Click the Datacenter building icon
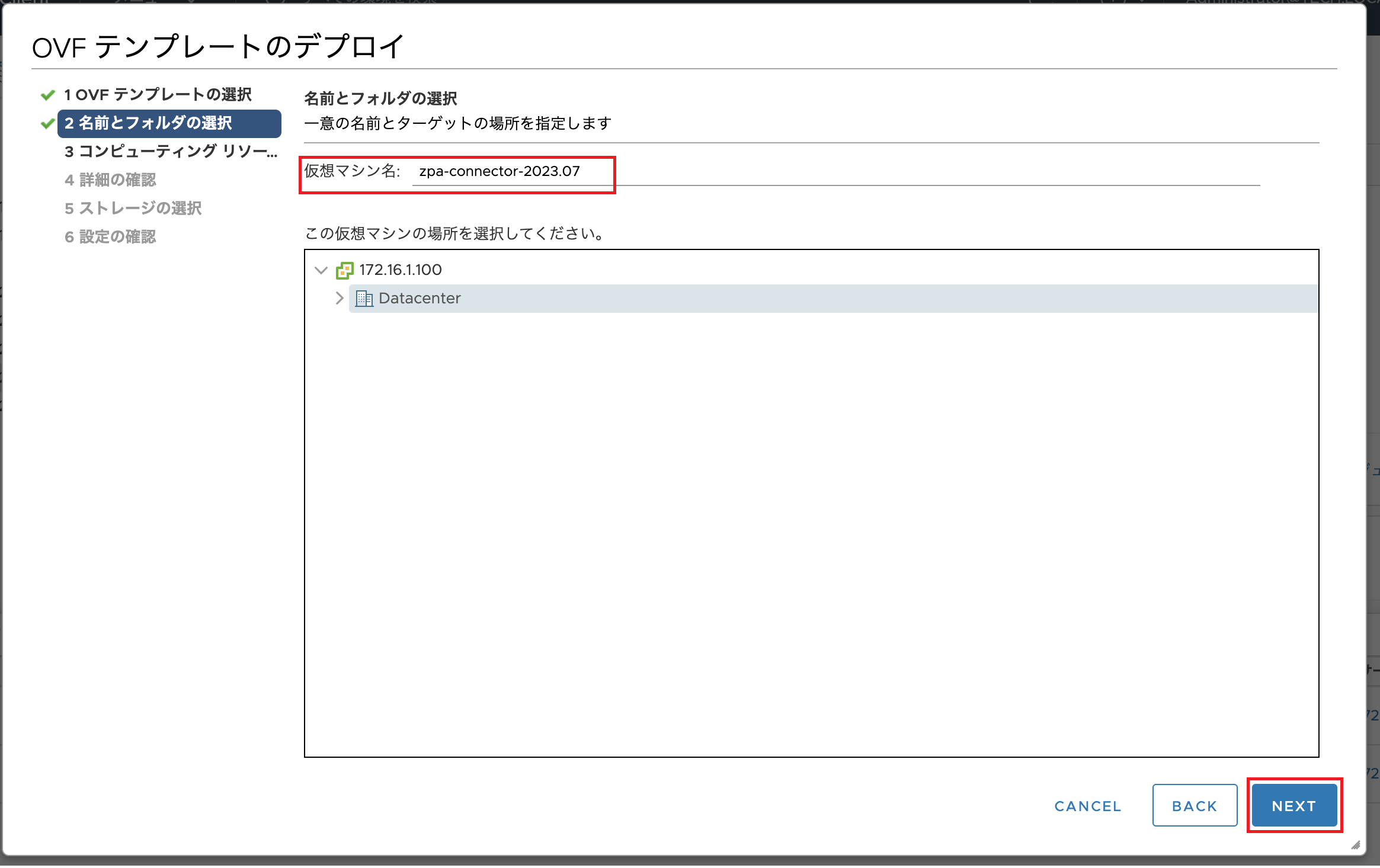 364,299
